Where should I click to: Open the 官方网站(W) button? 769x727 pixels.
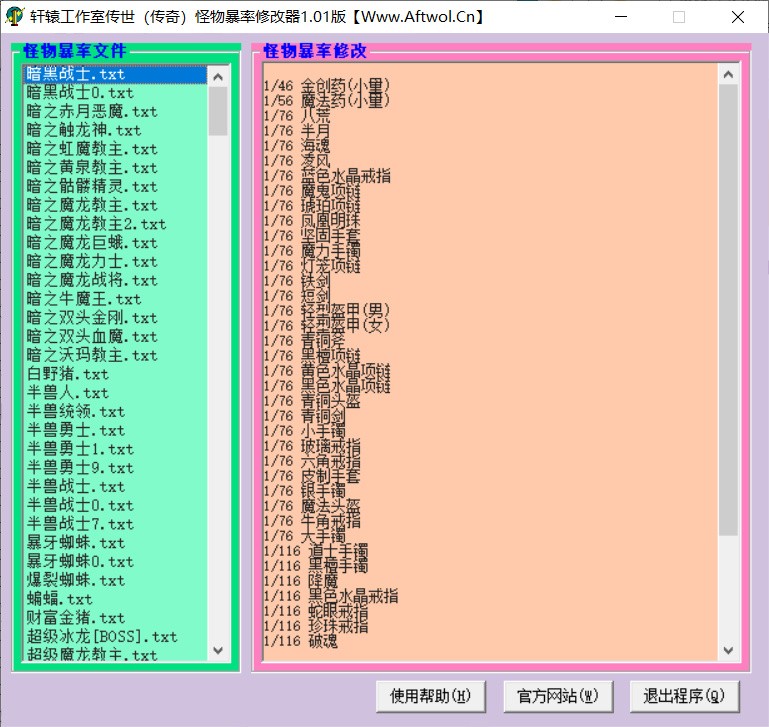tap(558, 696)
